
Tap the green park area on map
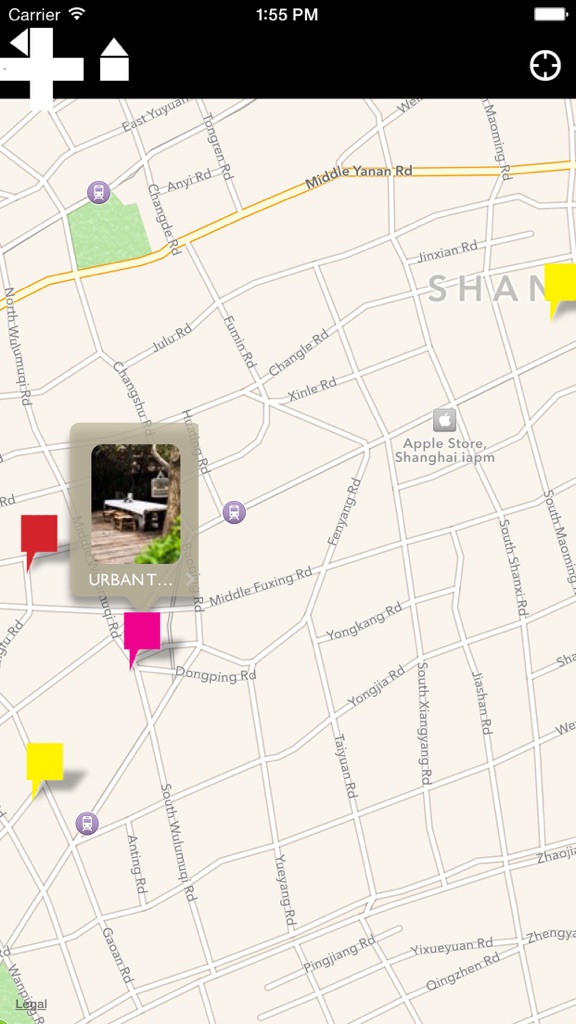coord(108,232)
